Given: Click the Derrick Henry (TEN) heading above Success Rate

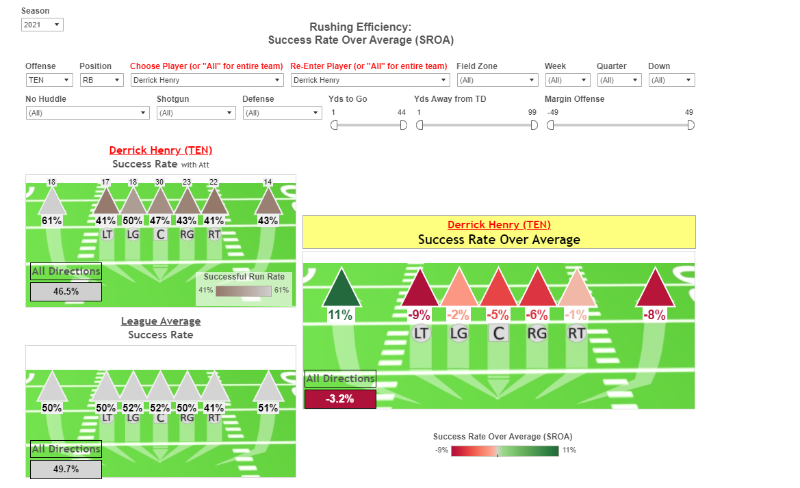Looking at the screenshot, I should (160, 150).
